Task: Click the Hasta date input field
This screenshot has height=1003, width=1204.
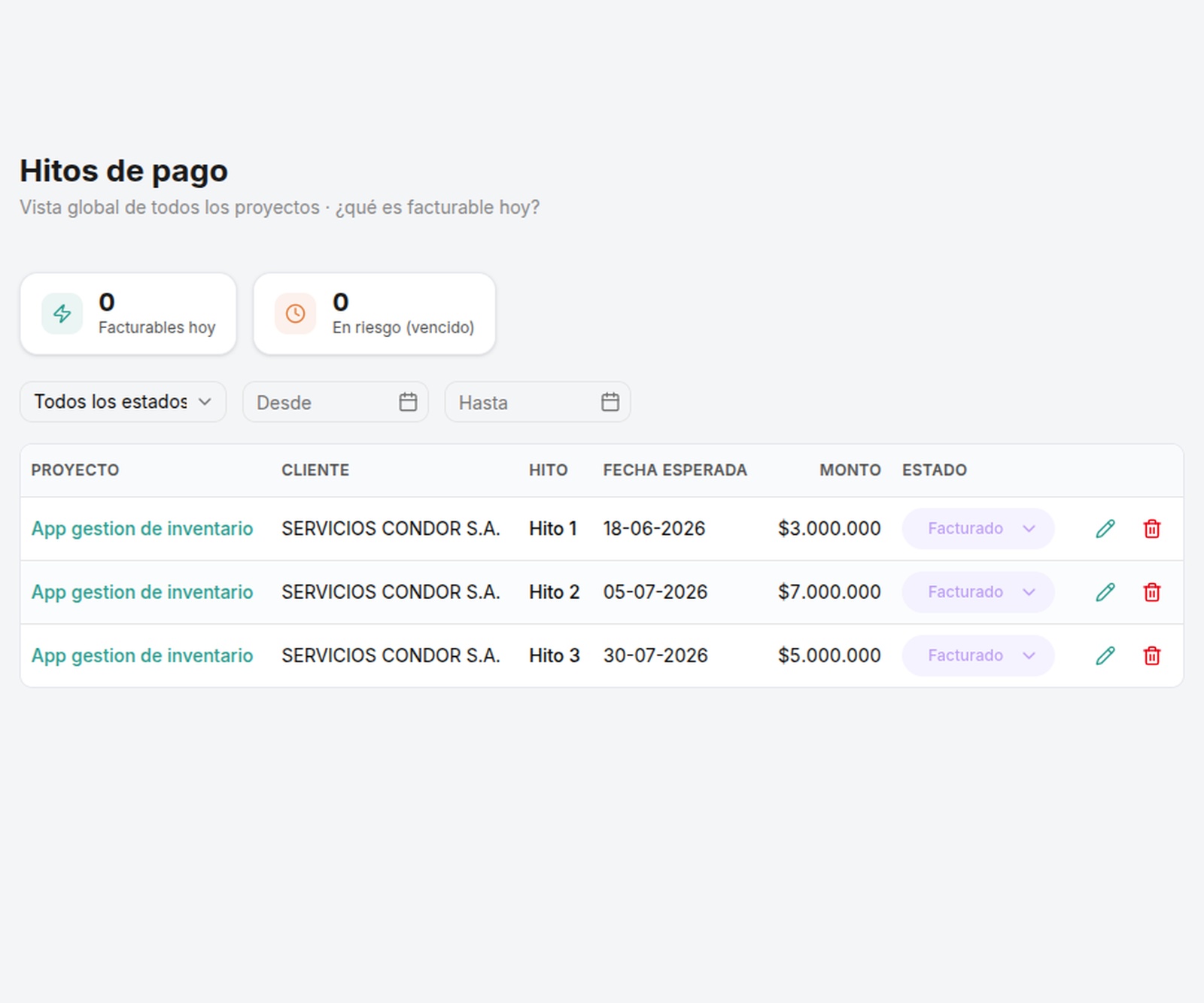Action: click(537, 402)
